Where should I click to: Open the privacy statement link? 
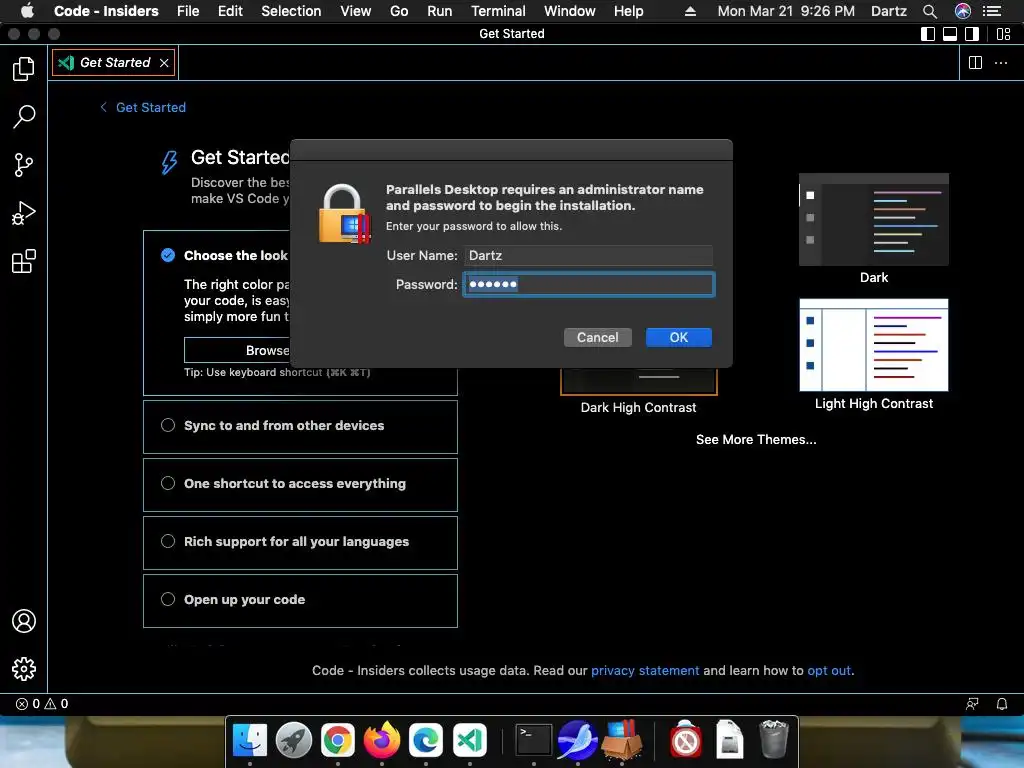click(x=645, y=671)
